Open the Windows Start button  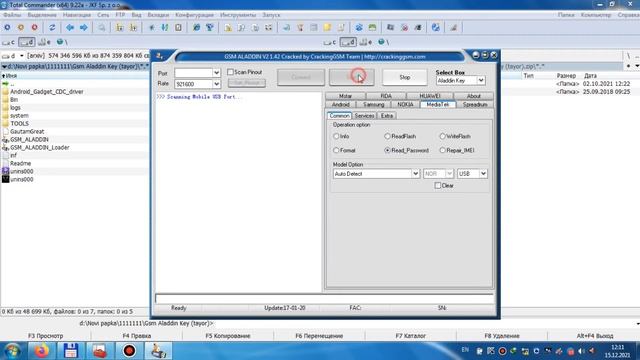(12, 351)
